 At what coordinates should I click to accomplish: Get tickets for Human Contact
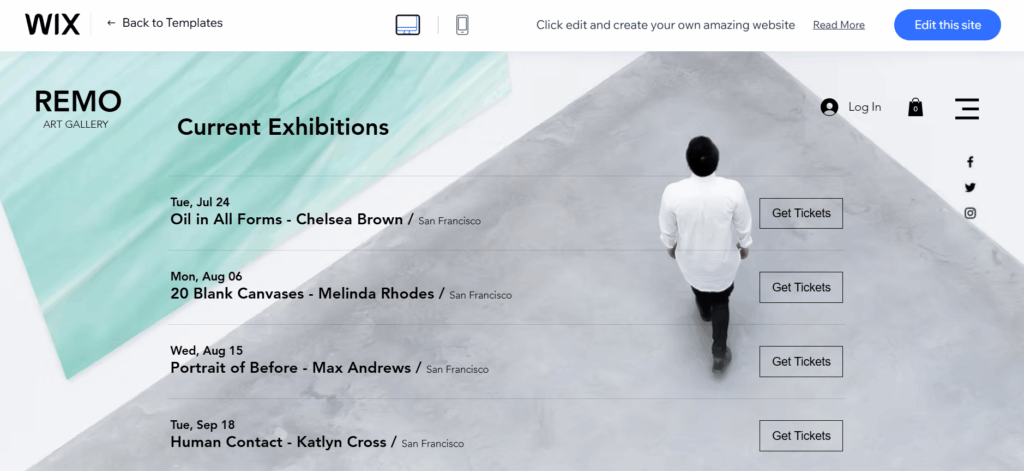click(x=801, y=436)
